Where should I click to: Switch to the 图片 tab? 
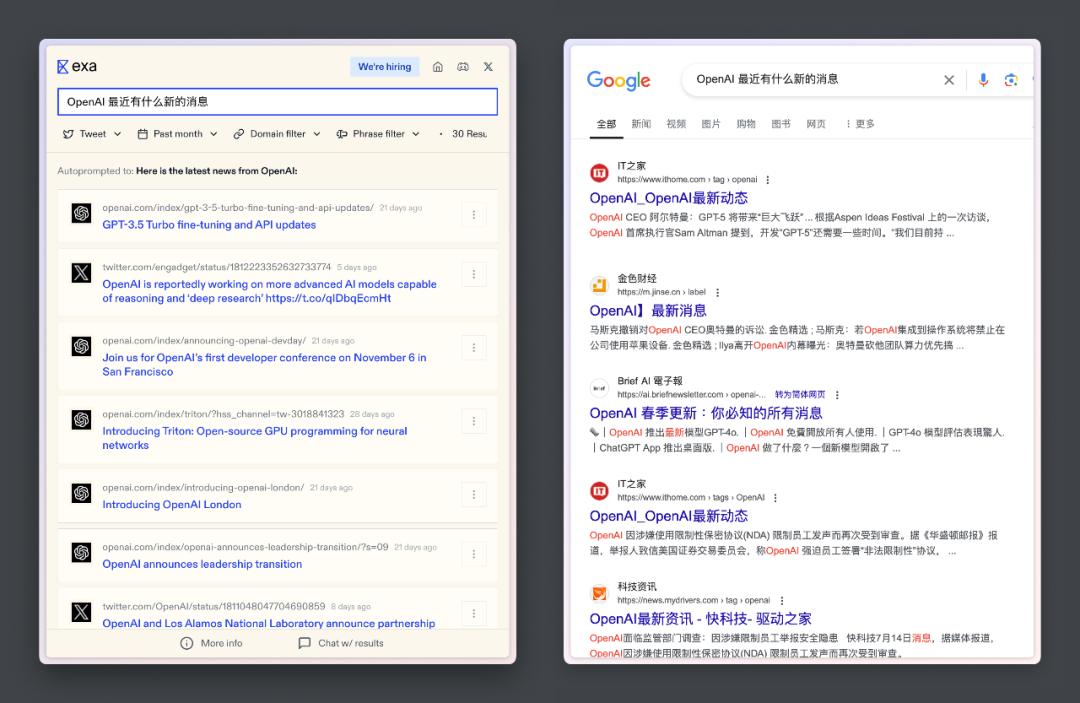coord(711,124)
